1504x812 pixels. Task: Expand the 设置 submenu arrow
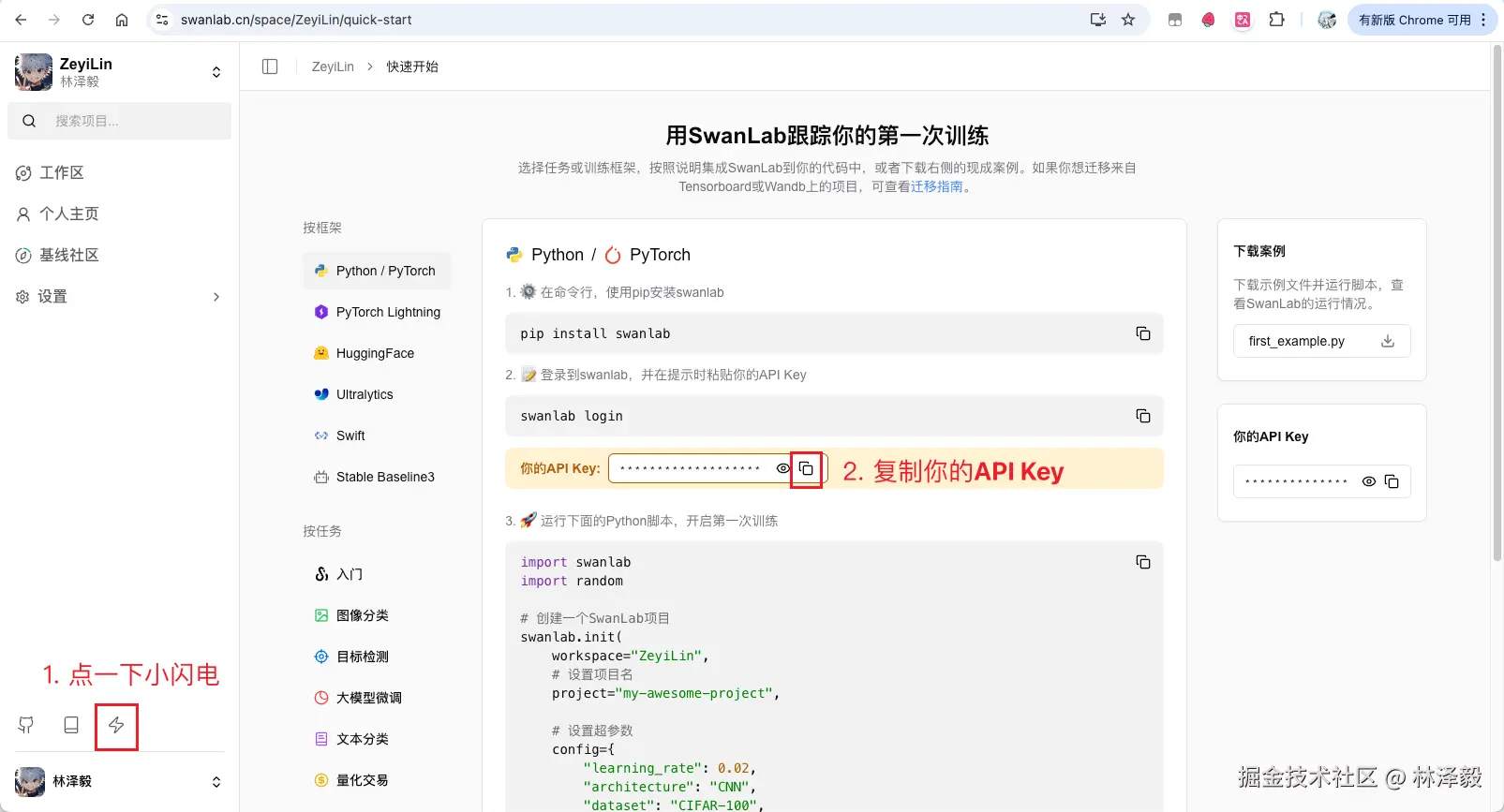216,297
